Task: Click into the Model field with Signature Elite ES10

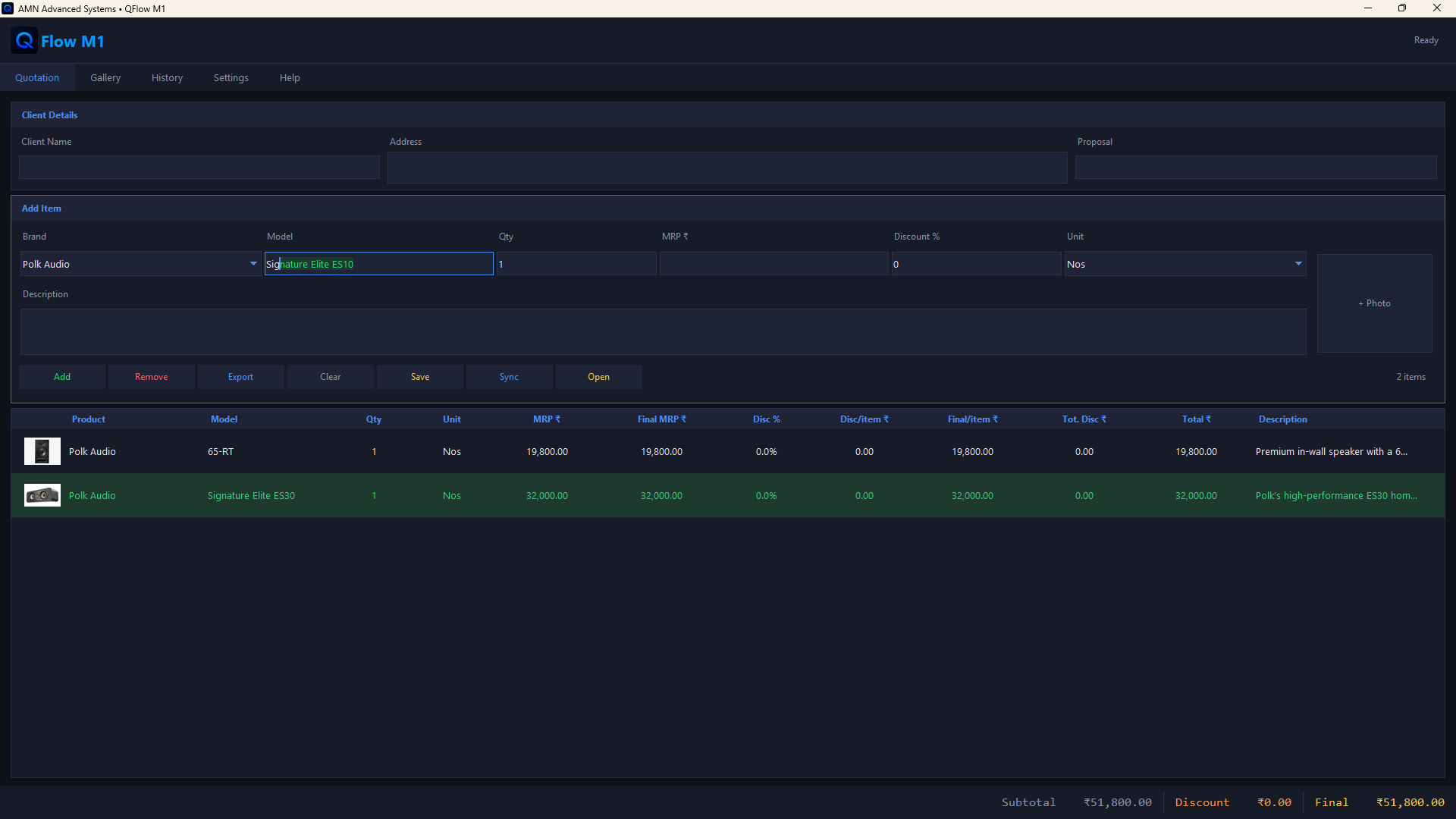Action: point(379,264)
